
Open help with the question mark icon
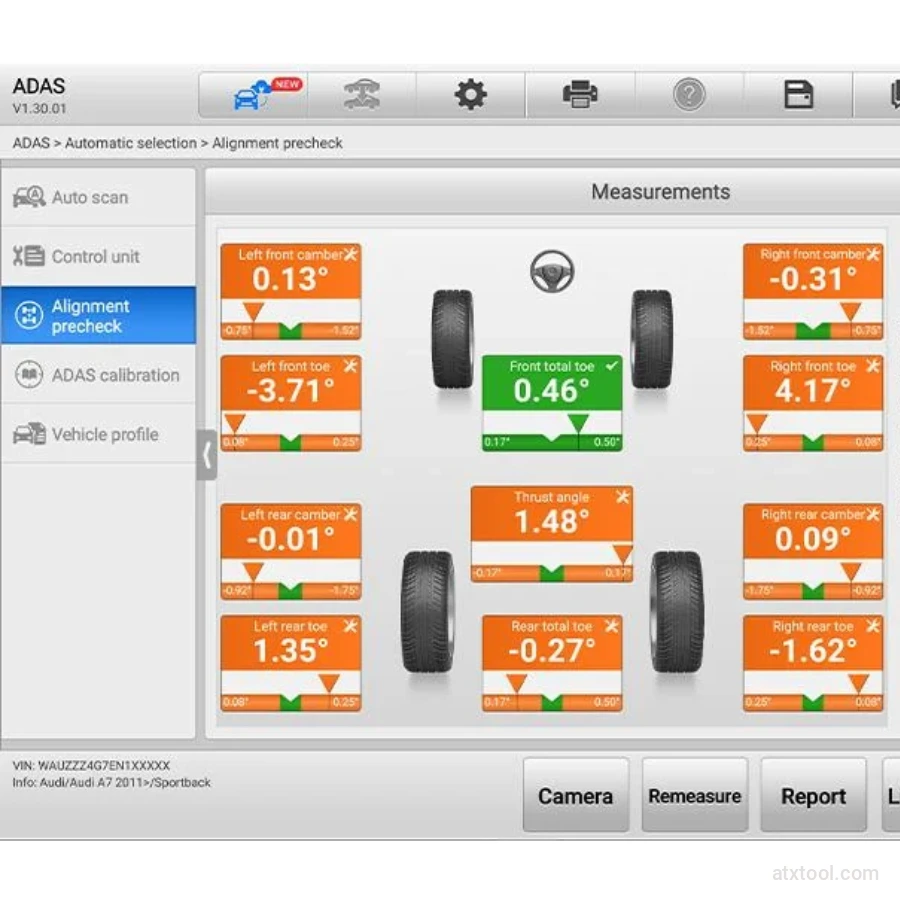pyautogui.click(x=689, y=96)
